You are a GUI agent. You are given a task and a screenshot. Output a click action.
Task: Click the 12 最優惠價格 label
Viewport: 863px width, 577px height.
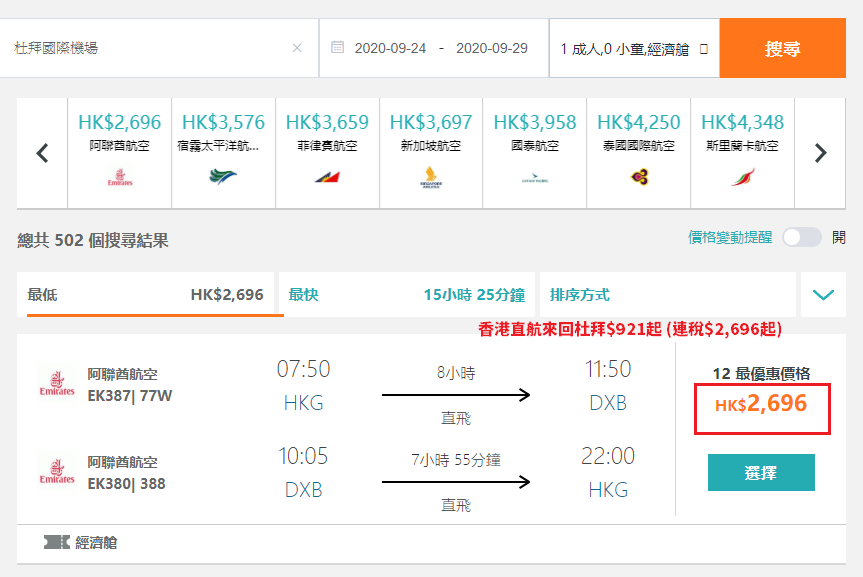[762, 374]
